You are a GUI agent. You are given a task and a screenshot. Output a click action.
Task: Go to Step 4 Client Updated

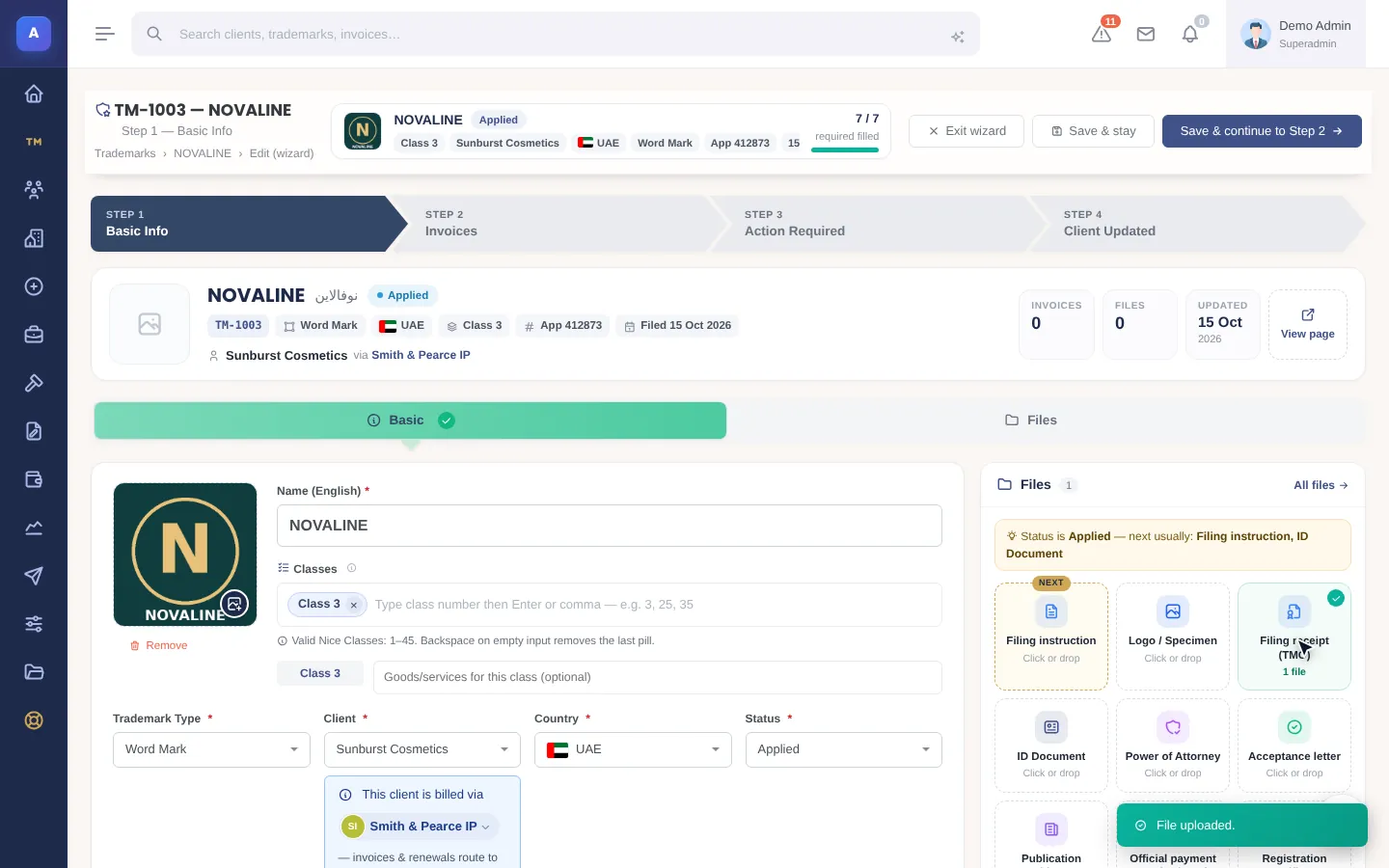coord(1198,224)
